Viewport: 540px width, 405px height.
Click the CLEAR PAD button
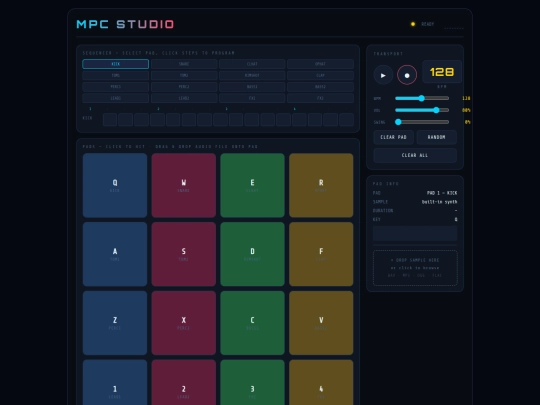(x=394, y=137)
